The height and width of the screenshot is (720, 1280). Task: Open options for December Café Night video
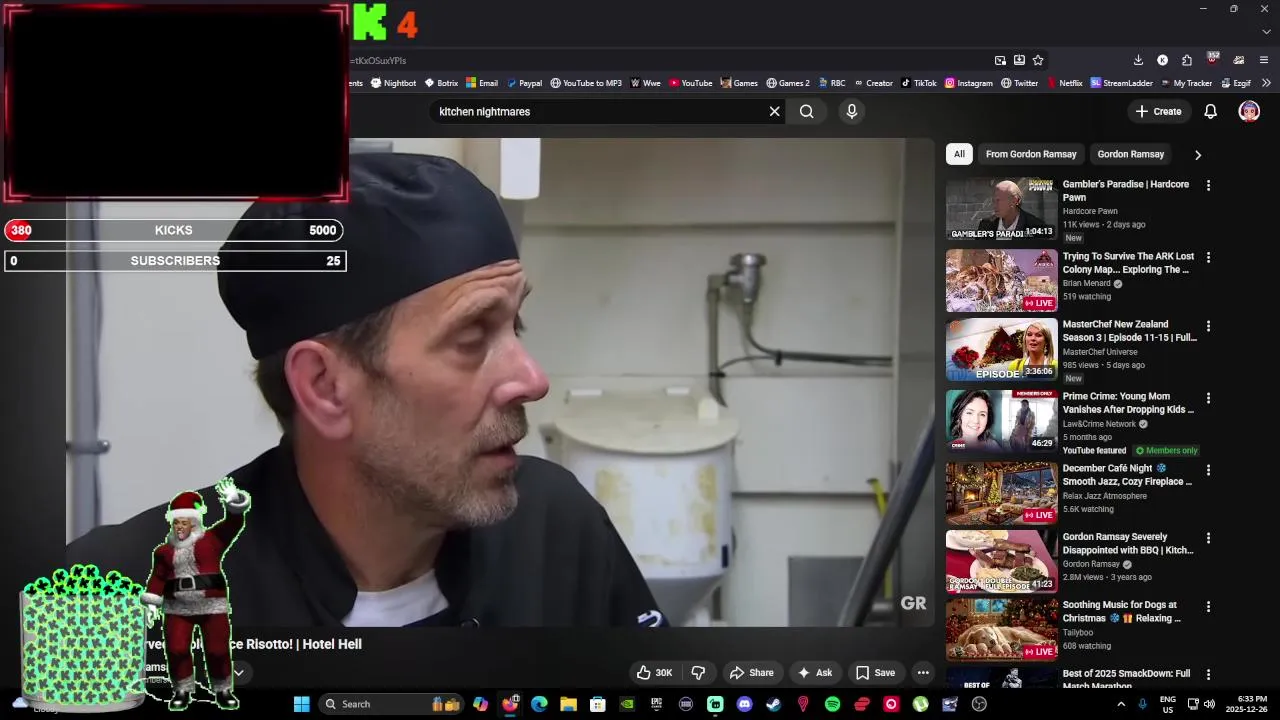(x=1208, y=470)
